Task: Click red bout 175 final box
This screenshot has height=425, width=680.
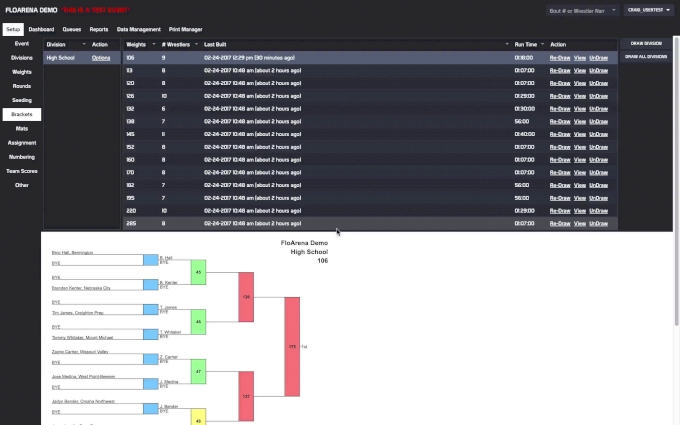Action: point(292,346)
